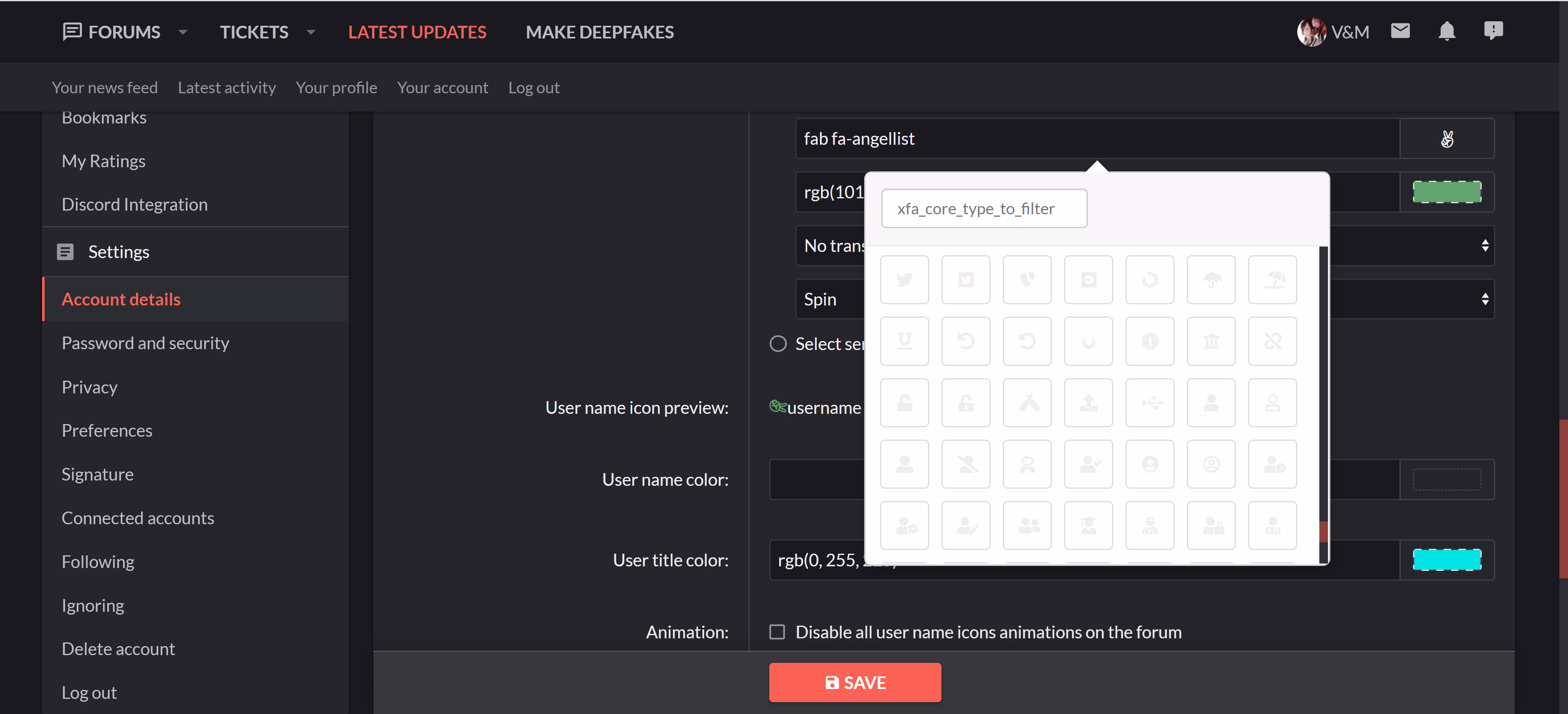
Task: Choose the umbrella beach icon
Action: coord(1272,279)
